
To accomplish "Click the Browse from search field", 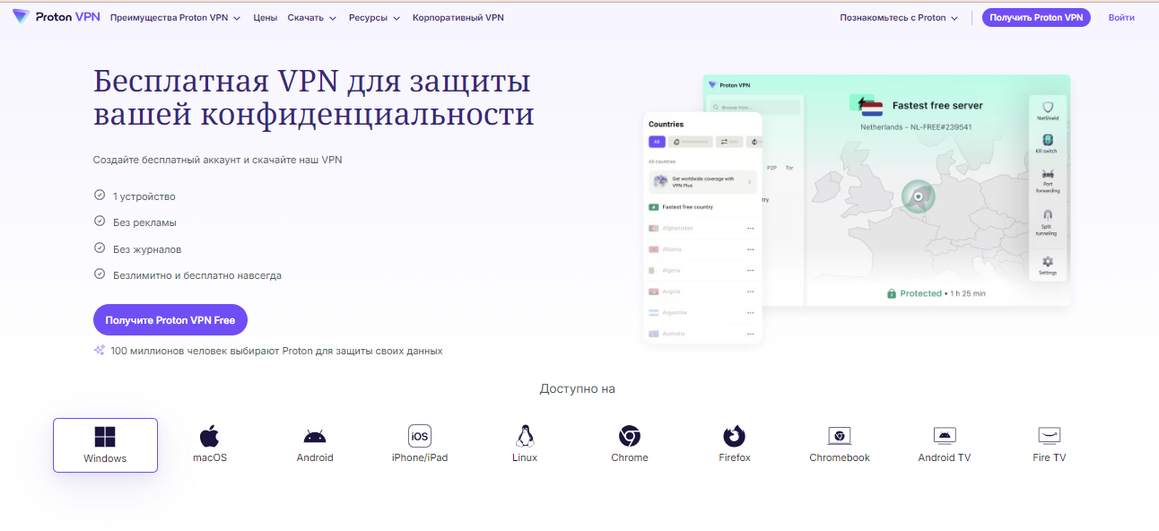I will [x=754, y=107].
